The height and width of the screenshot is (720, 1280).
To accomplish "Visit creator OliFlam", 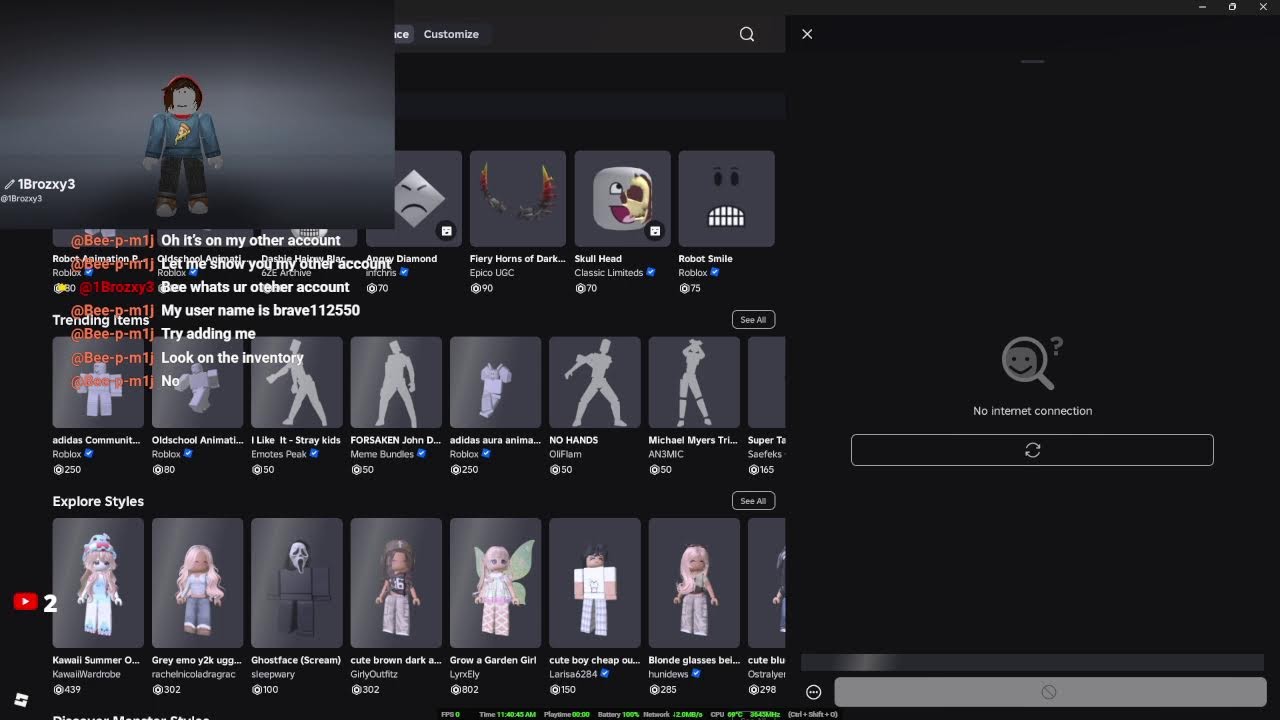I will pyautogui.click(x=565, y=454).
